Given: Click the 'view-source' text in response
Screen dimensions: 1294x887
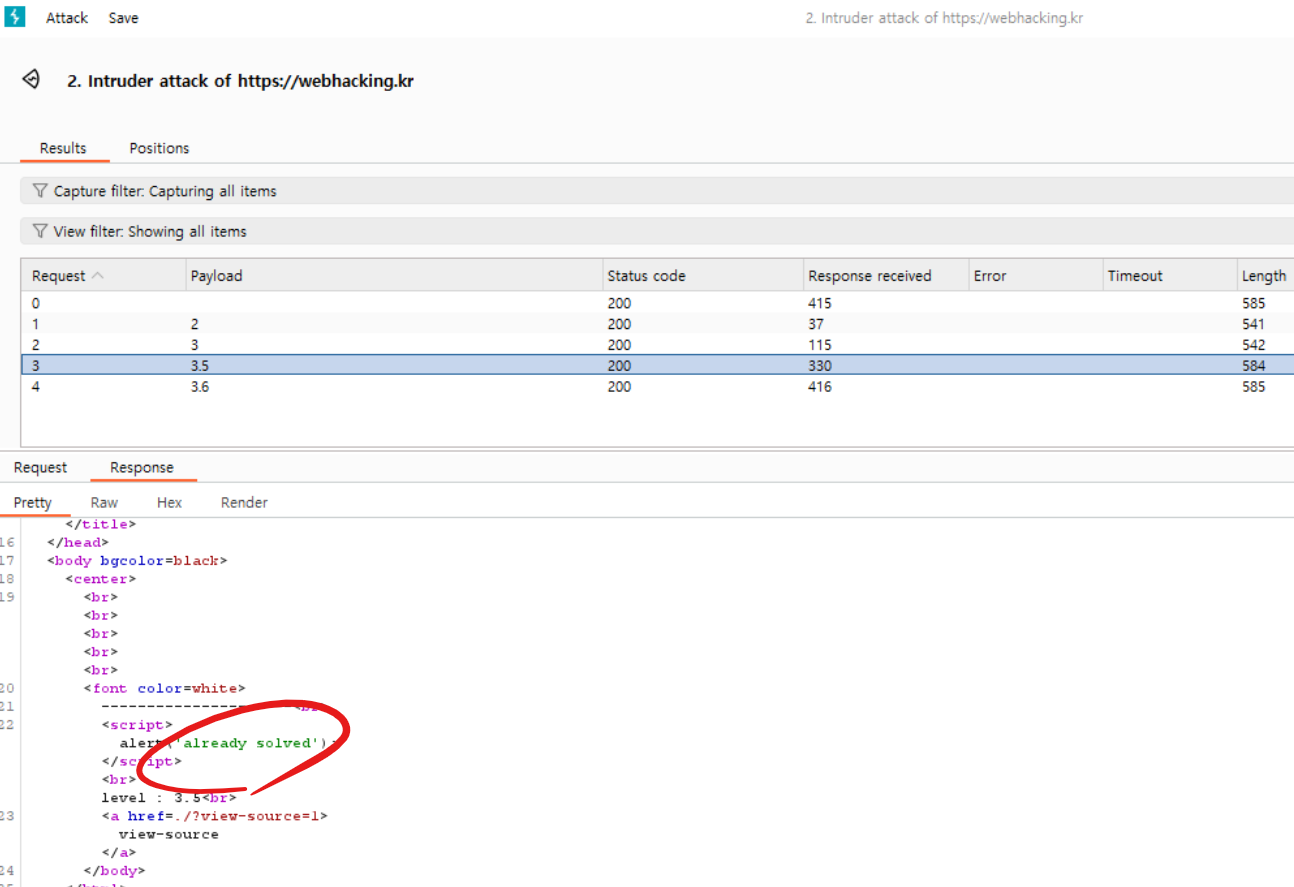Looking at the screenshot, I should (x=168, y=834).
